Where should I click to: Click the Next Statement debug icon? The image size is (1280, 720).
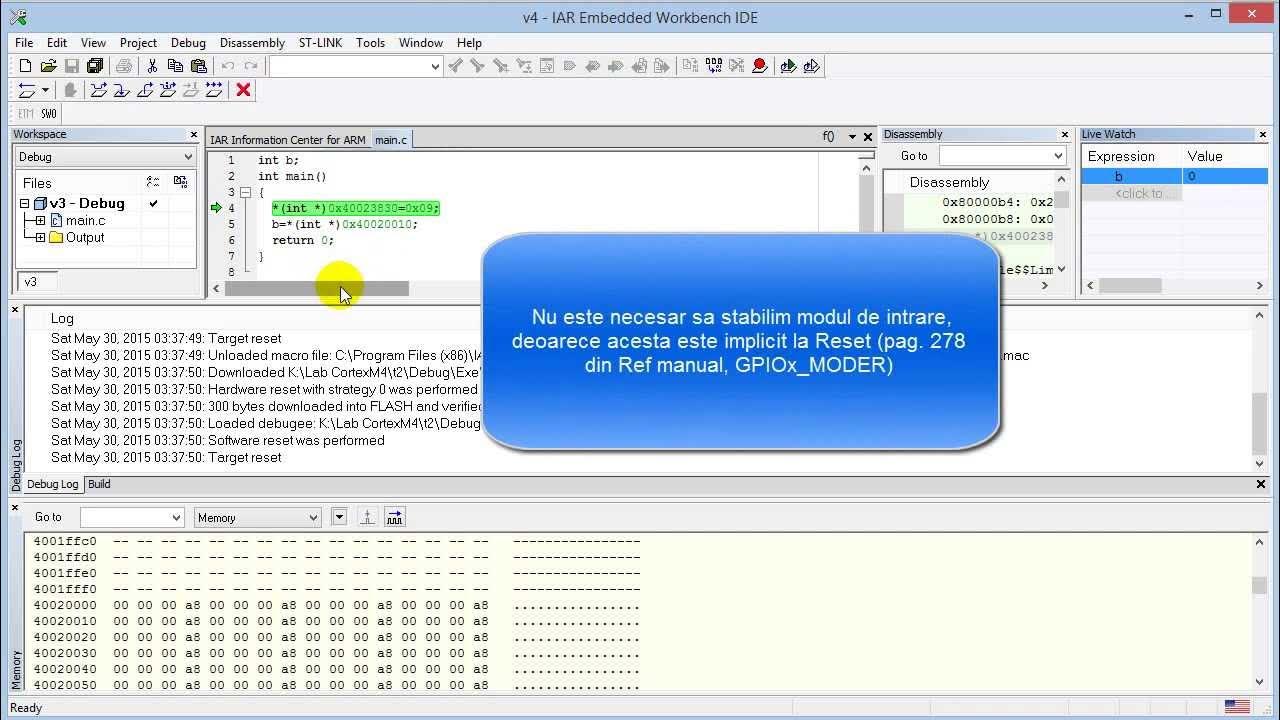(x=167, y=90)
